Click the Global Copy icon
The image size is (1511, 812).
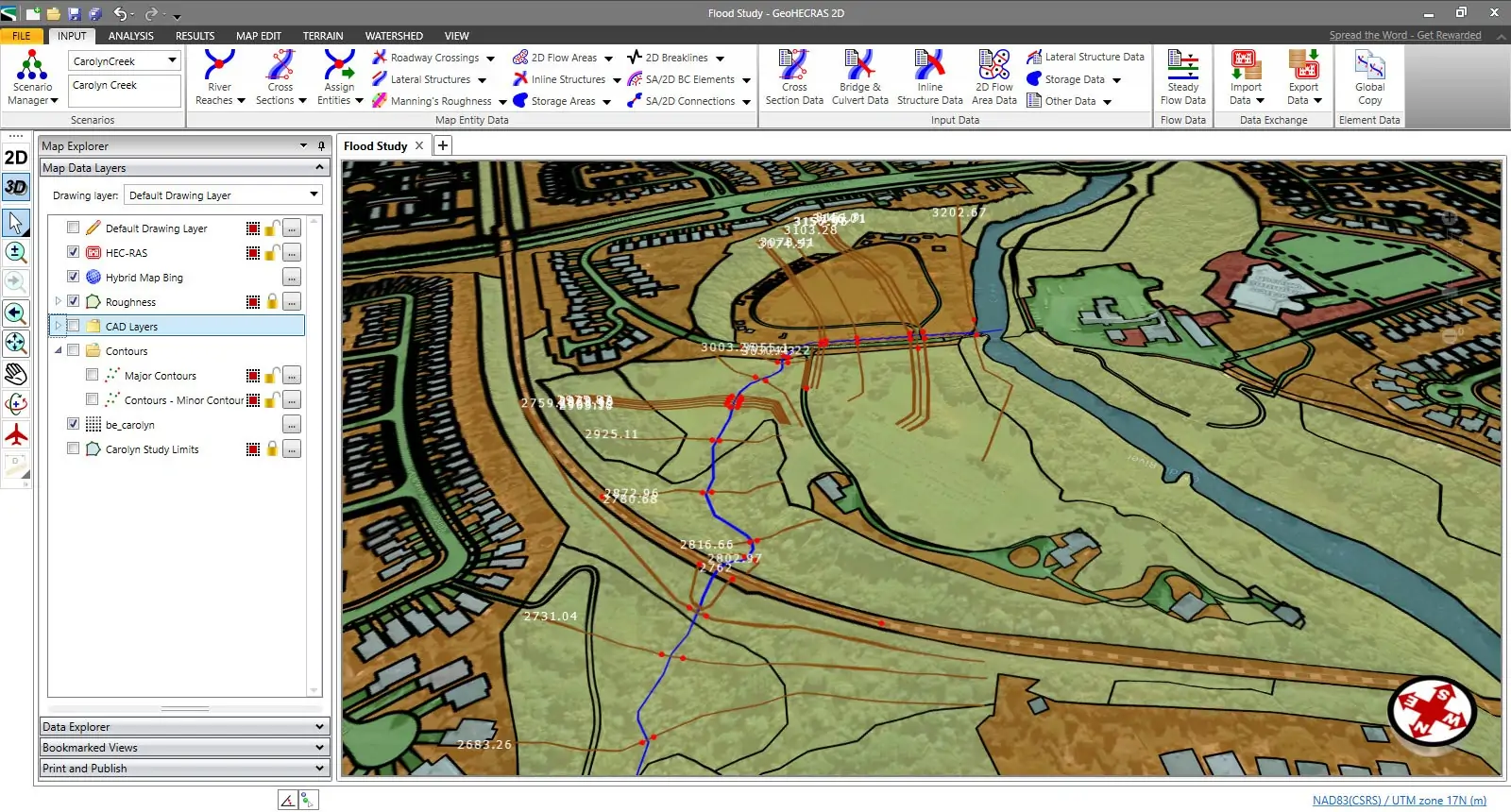[1369, 76]
